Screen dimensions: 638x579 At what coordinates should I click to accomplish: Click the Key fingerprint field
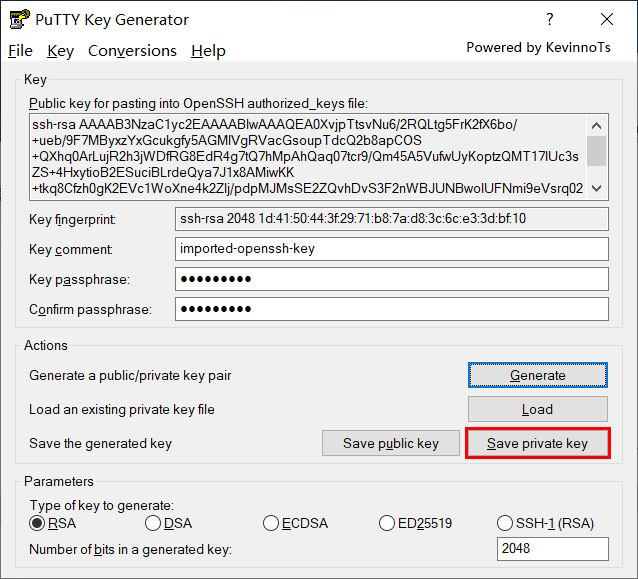392,219
